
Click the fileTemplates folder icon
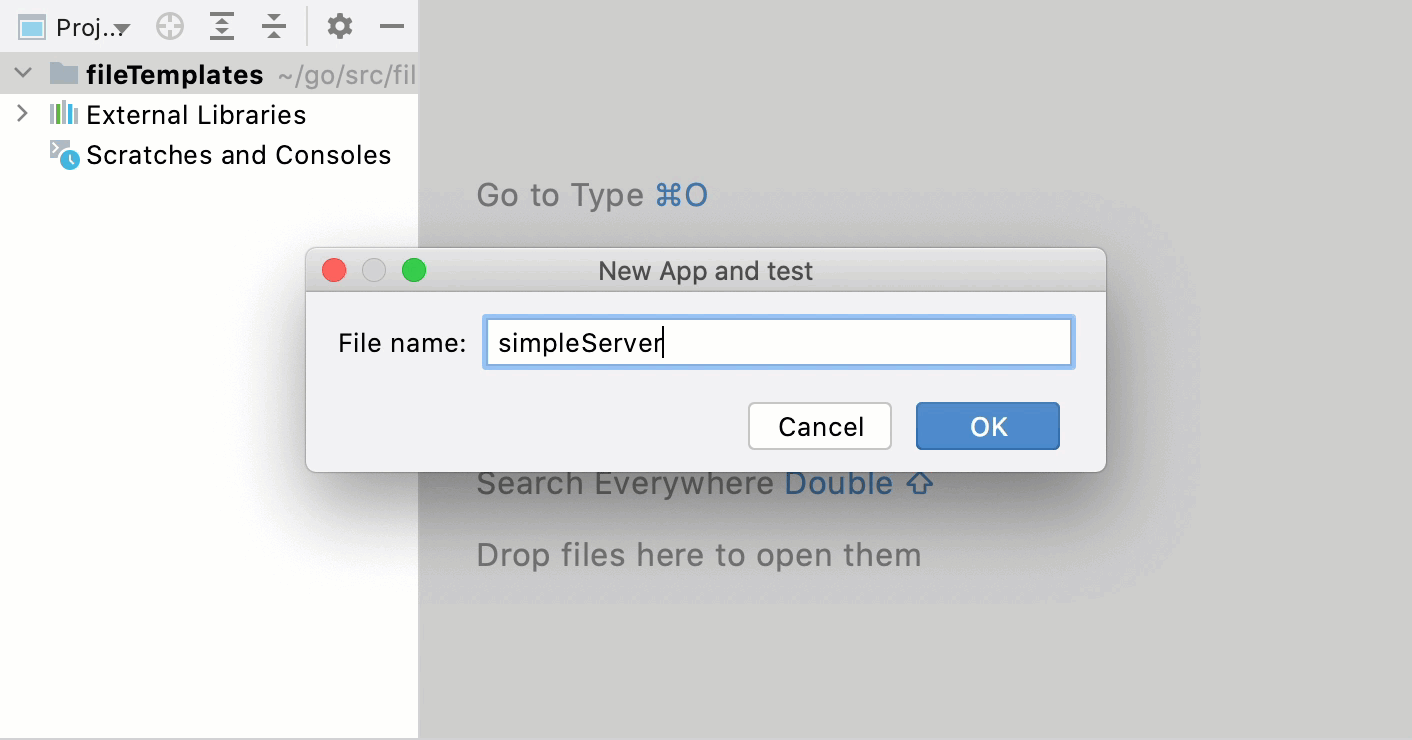point(62,73)
